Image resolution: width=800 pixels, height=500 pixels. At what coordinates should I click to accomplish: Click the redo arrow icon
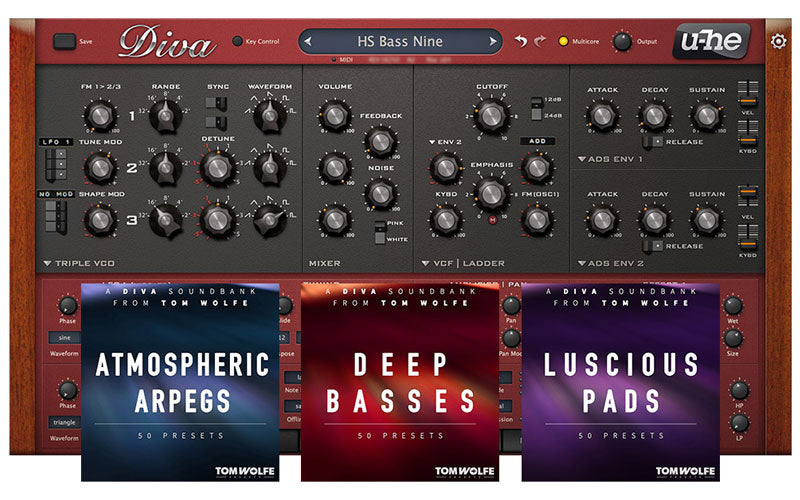coord(540,41)
